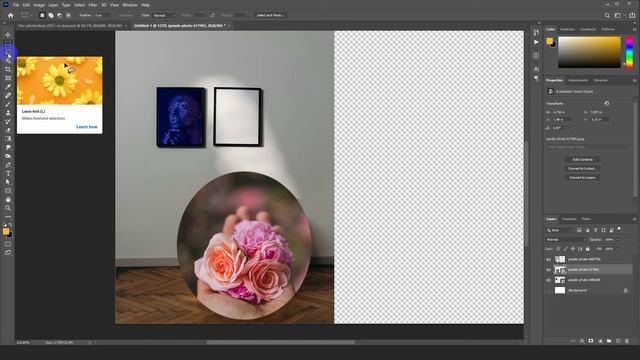Open the search icon at top right
Viewport: 640px width, 360px height.
click(x=607, y=16)
